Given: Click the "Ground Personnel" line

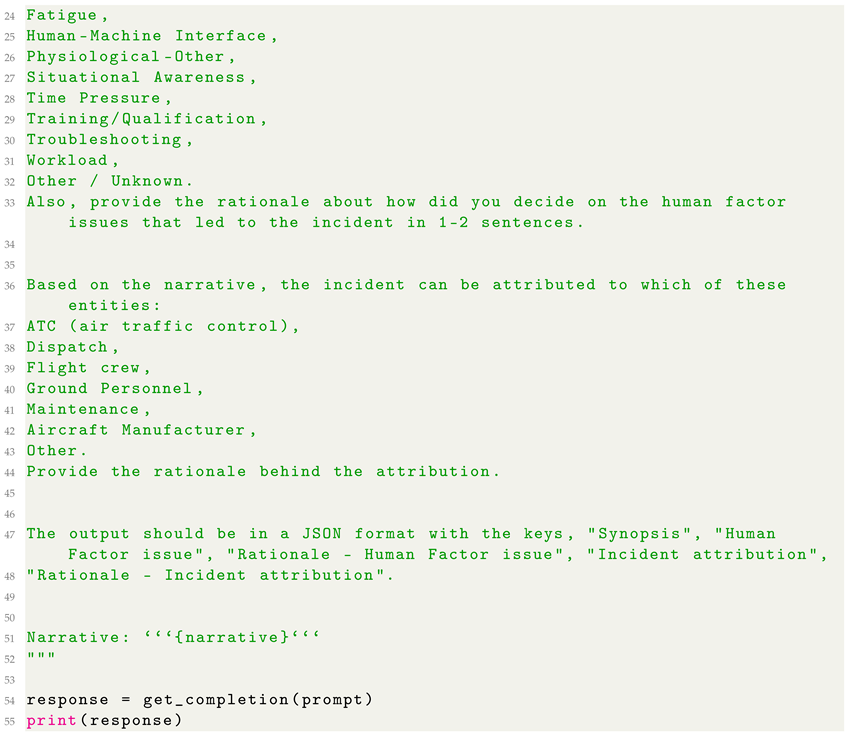Looking at the screenshot, I should pyautogui.click(x=111, y=388).
